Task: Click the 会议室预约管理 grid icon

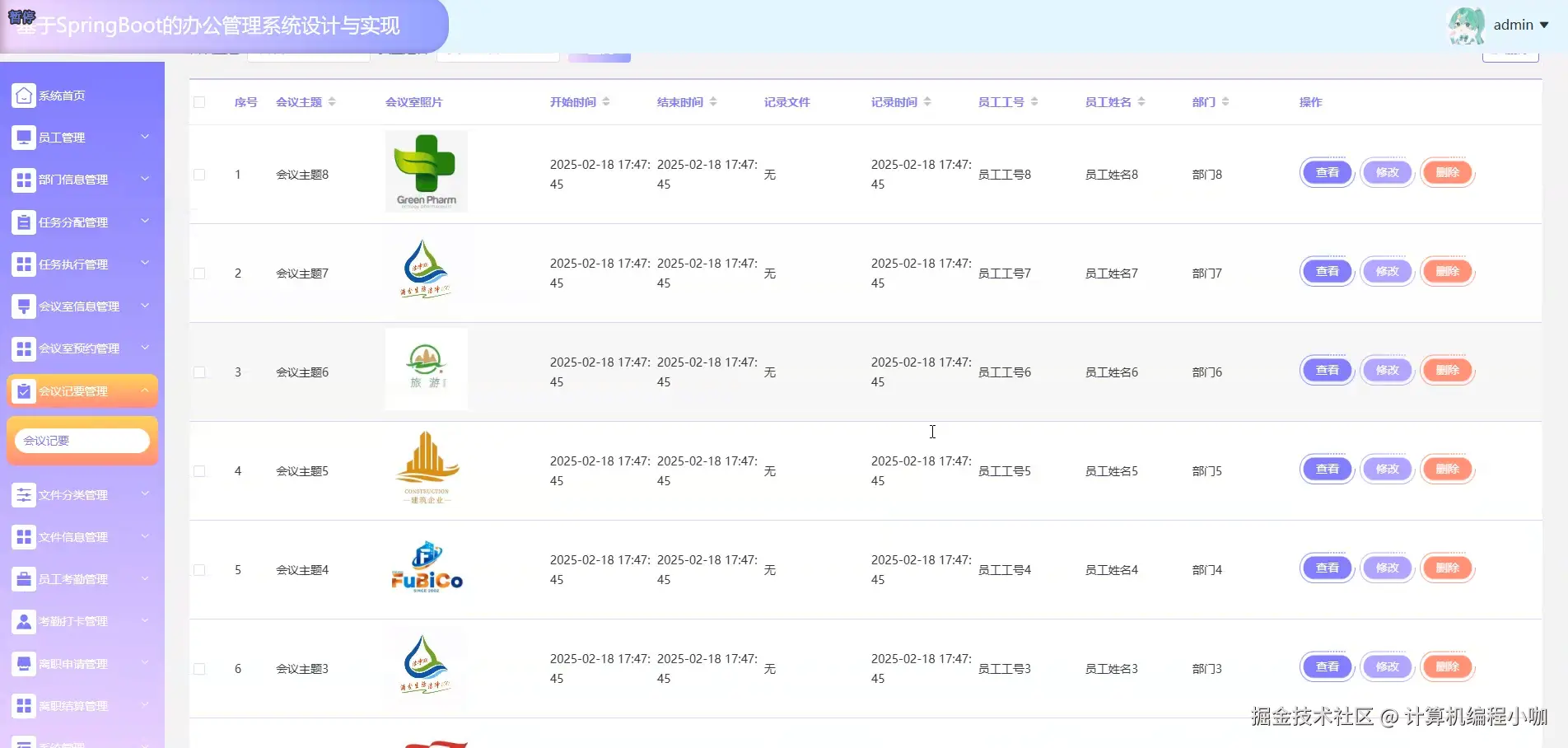Action: point(24,348)
